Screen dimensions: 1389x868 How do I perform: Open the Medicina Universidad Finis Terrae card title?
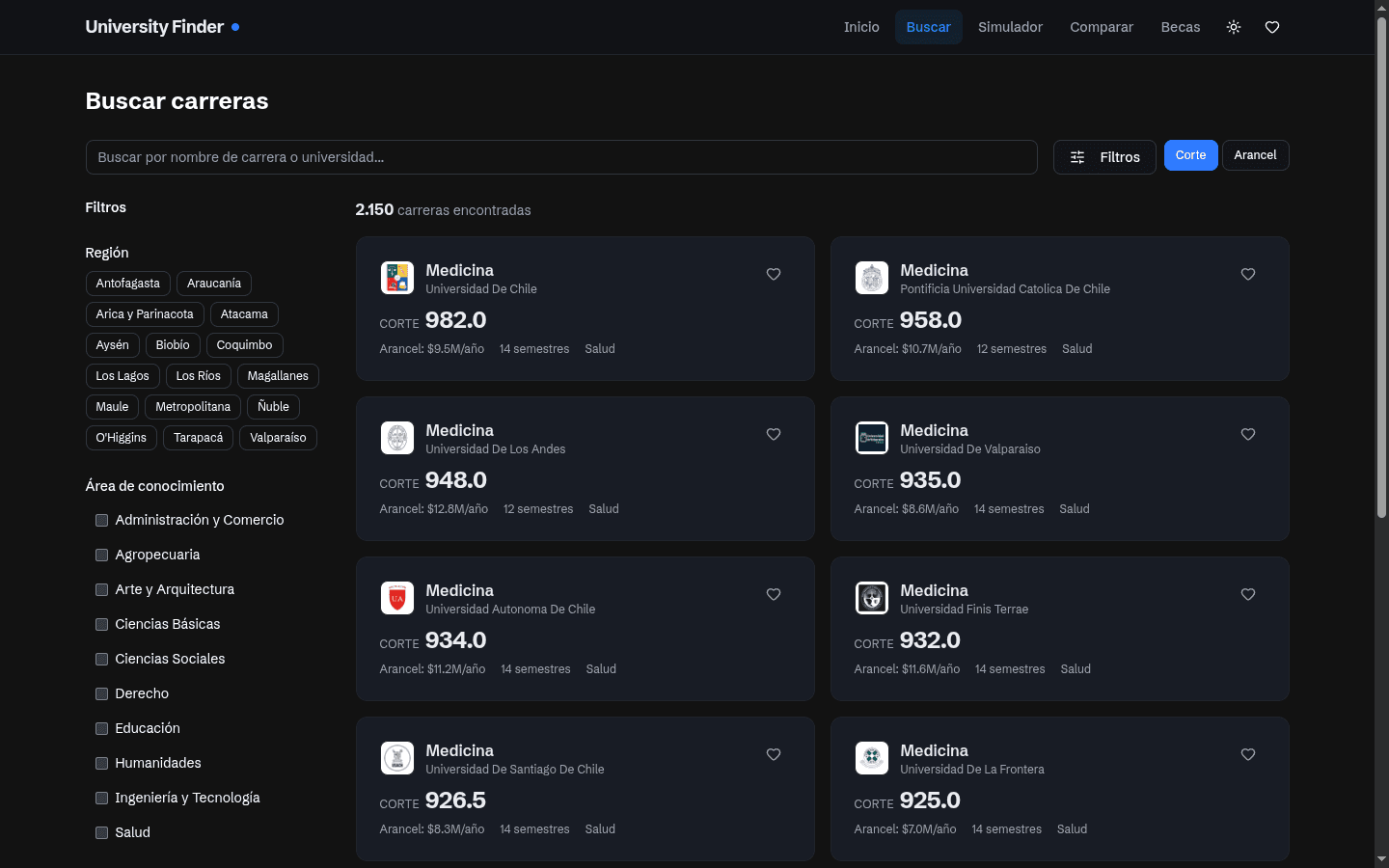[x=935, y=591]
